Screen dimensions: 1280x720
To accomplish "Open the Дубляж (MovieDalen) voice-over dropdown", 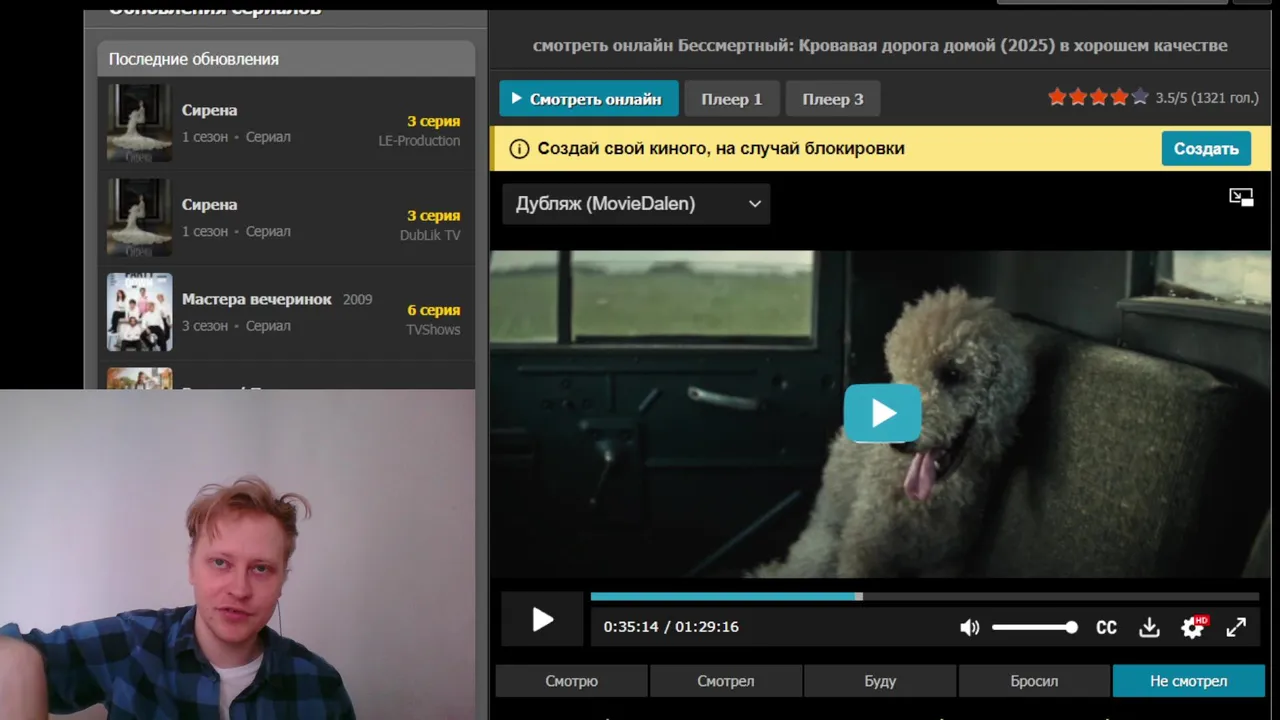I will (636, 204).
